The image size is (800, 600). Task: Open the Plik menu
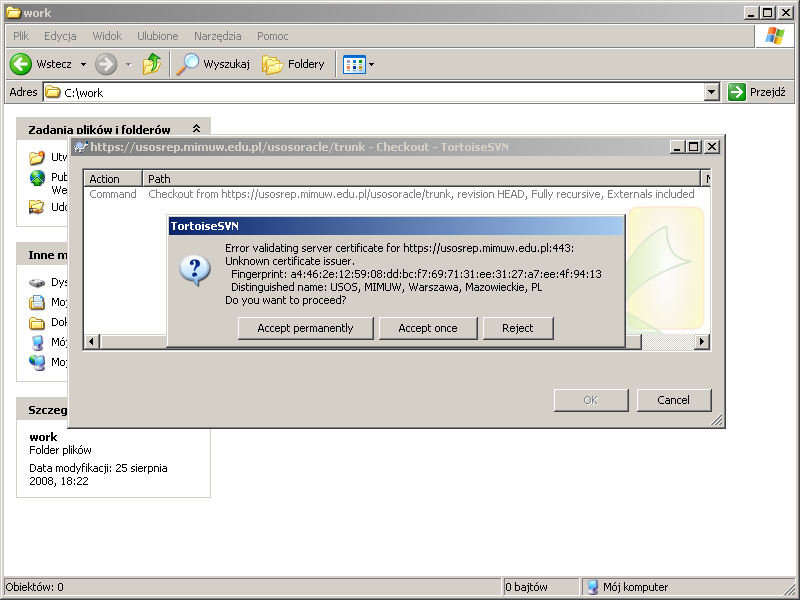(21, 36)
